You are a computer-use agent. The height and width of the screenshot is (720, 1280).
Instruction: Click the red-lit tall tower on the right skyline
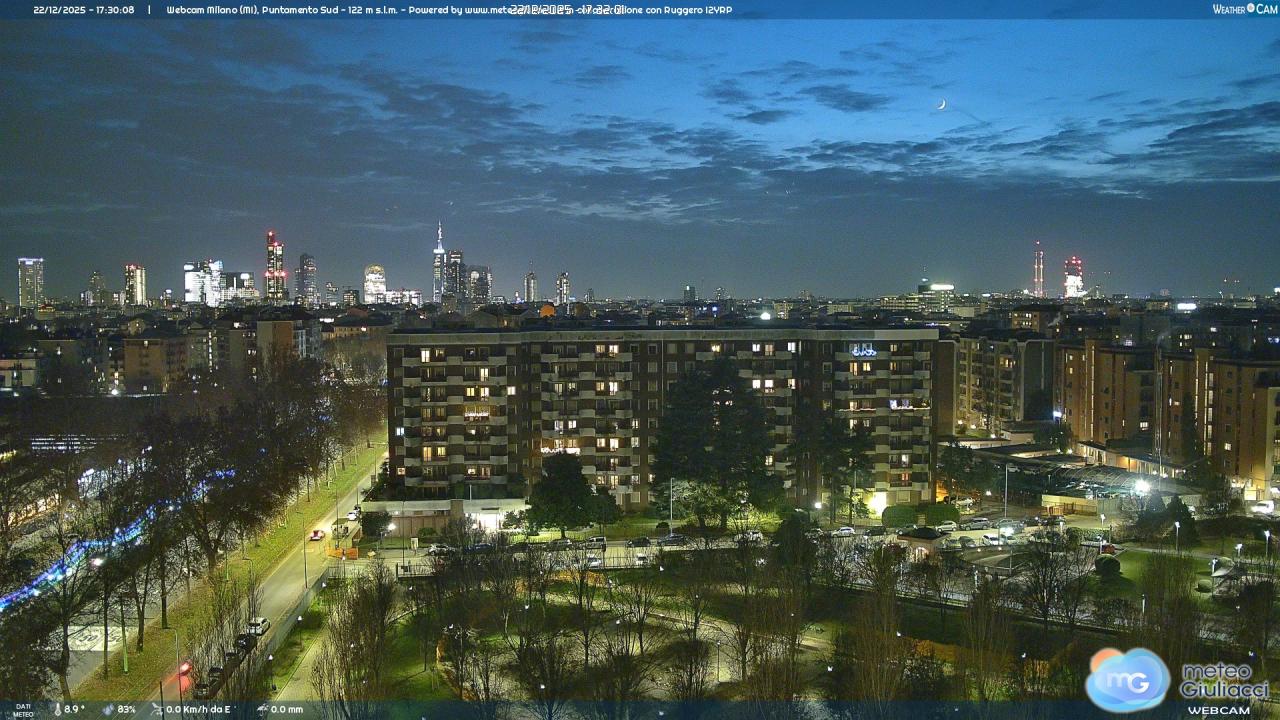tap(1038, 270)
